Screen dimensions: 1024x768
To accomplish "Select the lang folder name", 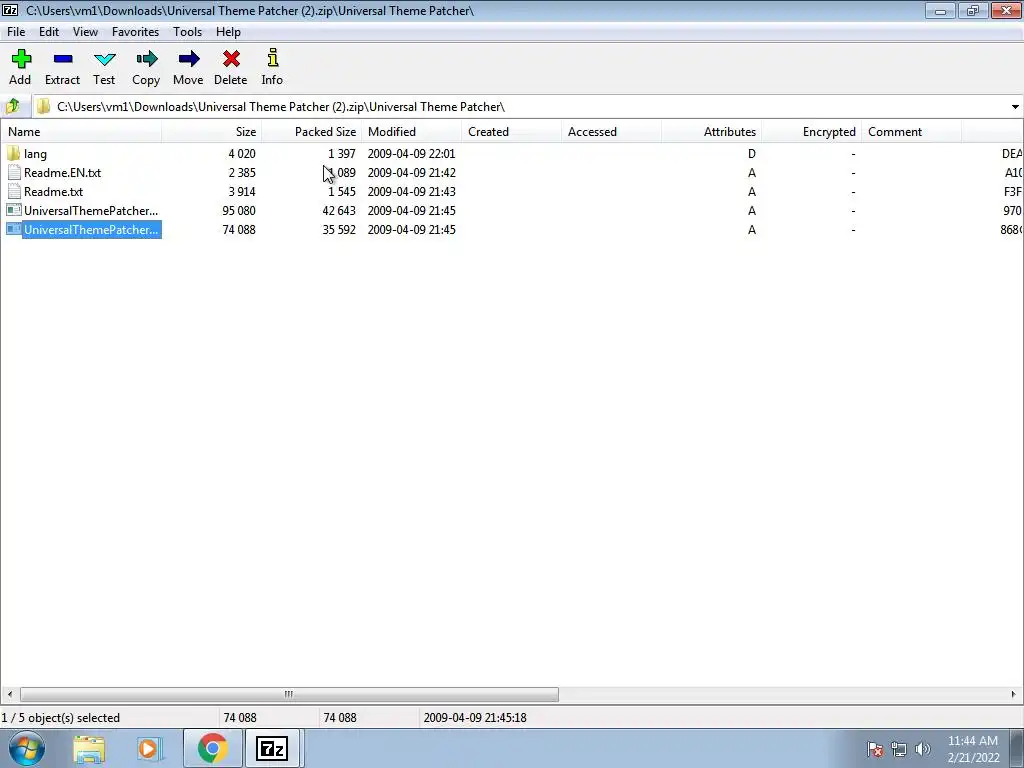I will click(35, 154).
